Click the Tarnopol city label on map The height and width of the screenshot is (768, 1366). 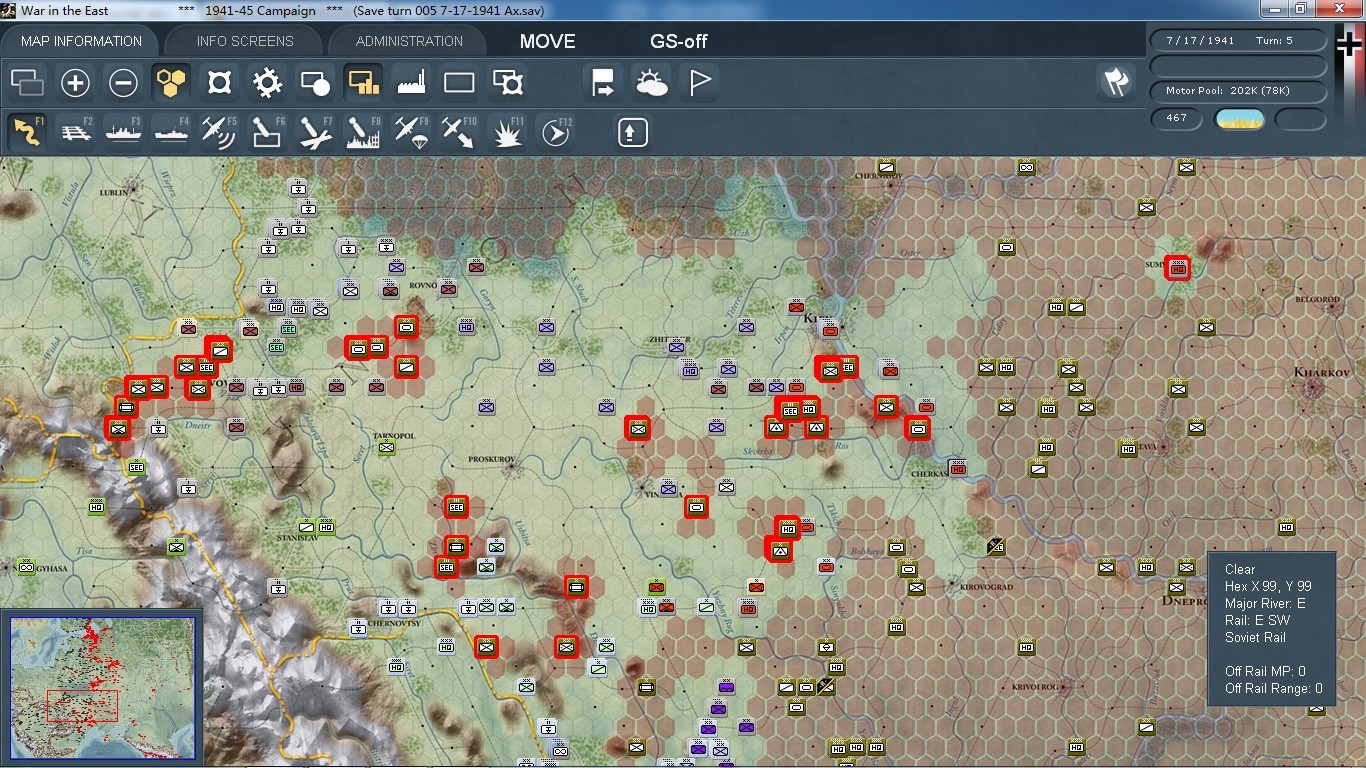[x=393, y=436]
